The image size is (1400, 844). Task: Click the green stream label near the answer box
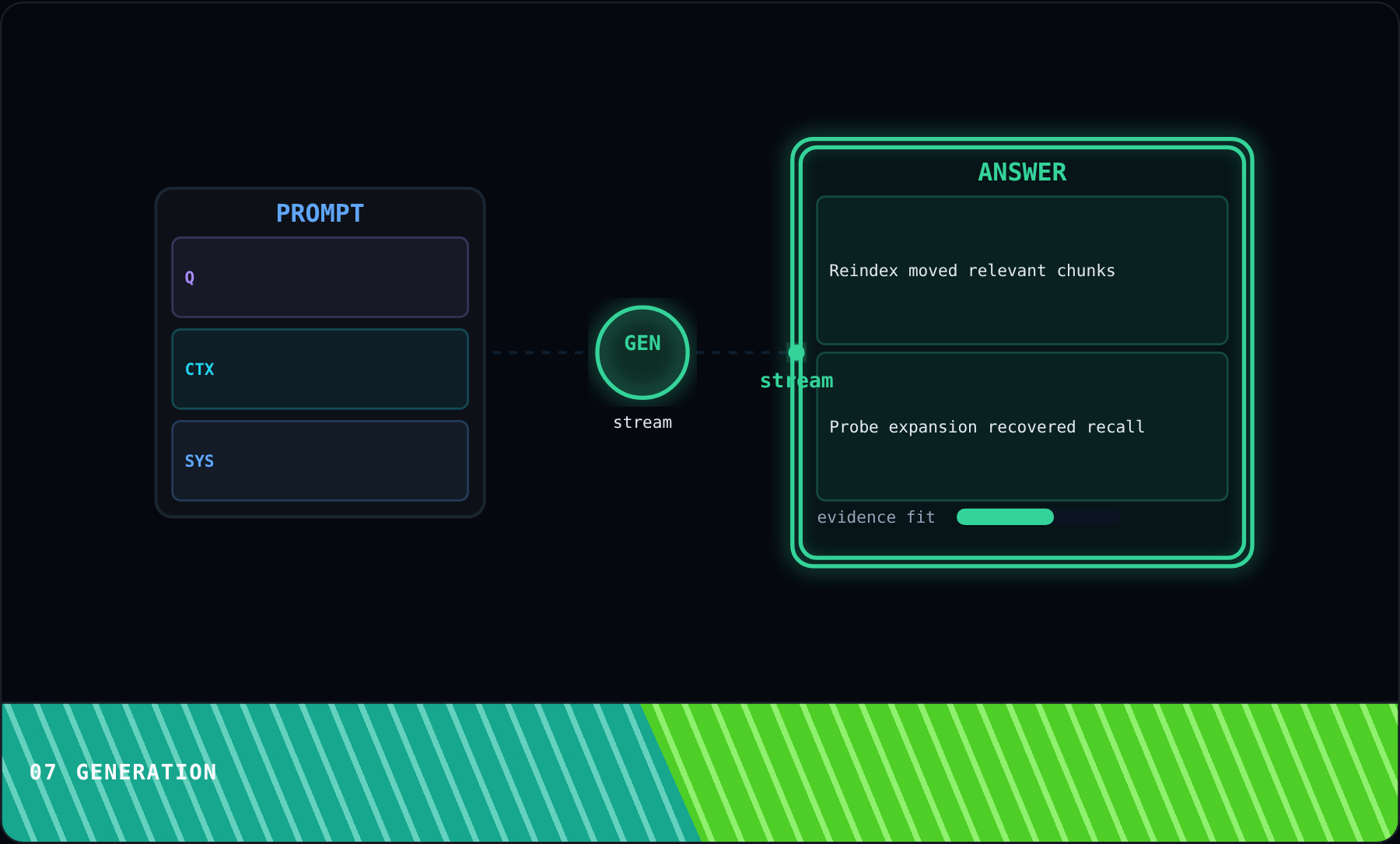pyautogui.click(x=796, y=380)
